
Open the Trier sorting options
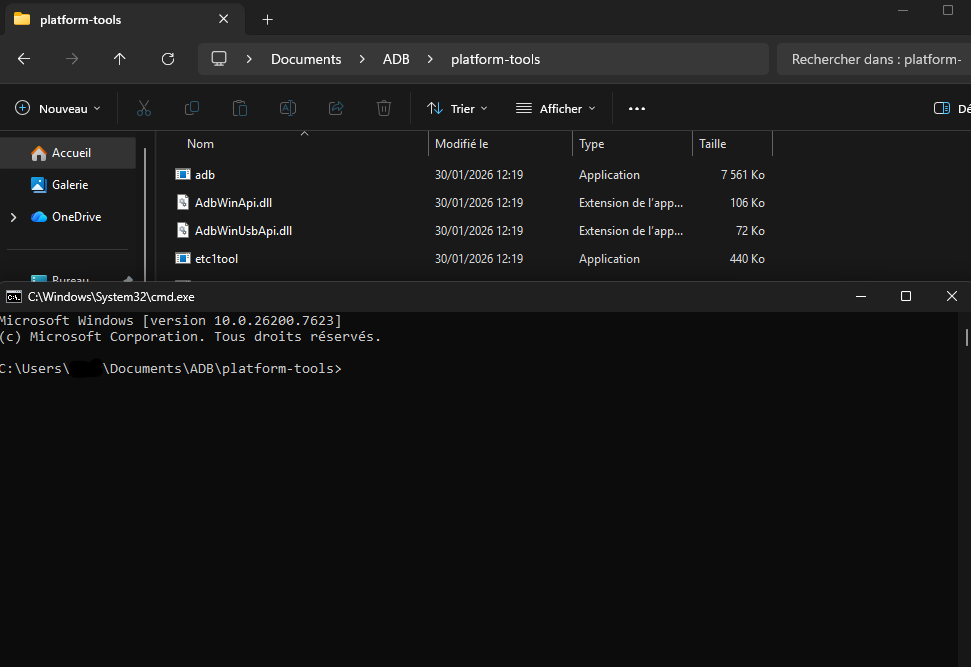tap(456, 108)
